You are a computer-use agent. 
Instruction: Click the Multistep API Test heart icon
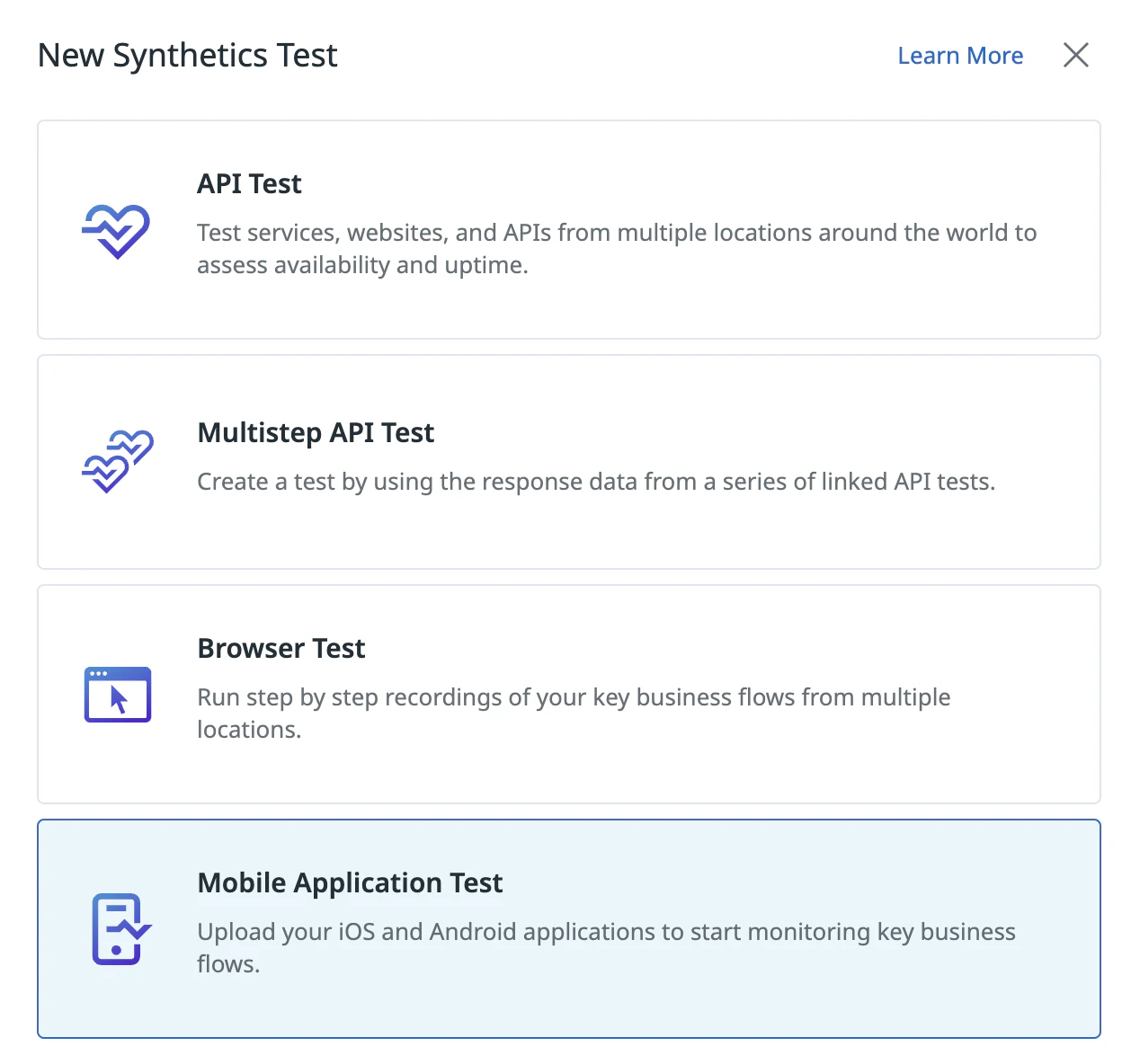click(x=118, y=461)
